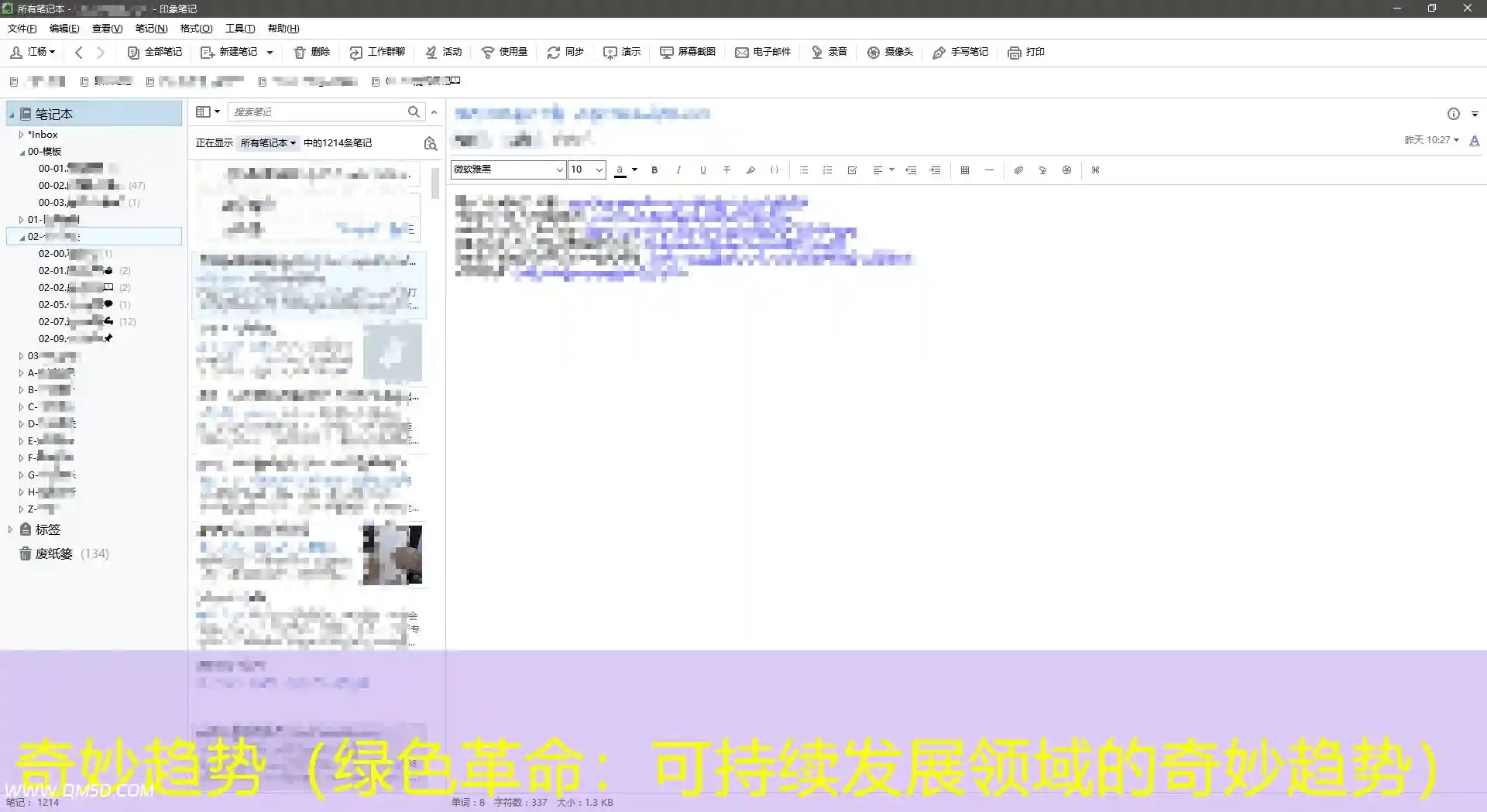Open the 昨天 10:27 date dropdown
The width and height of the screenshot is (1487, 812).
click(x=1431, y=140)
